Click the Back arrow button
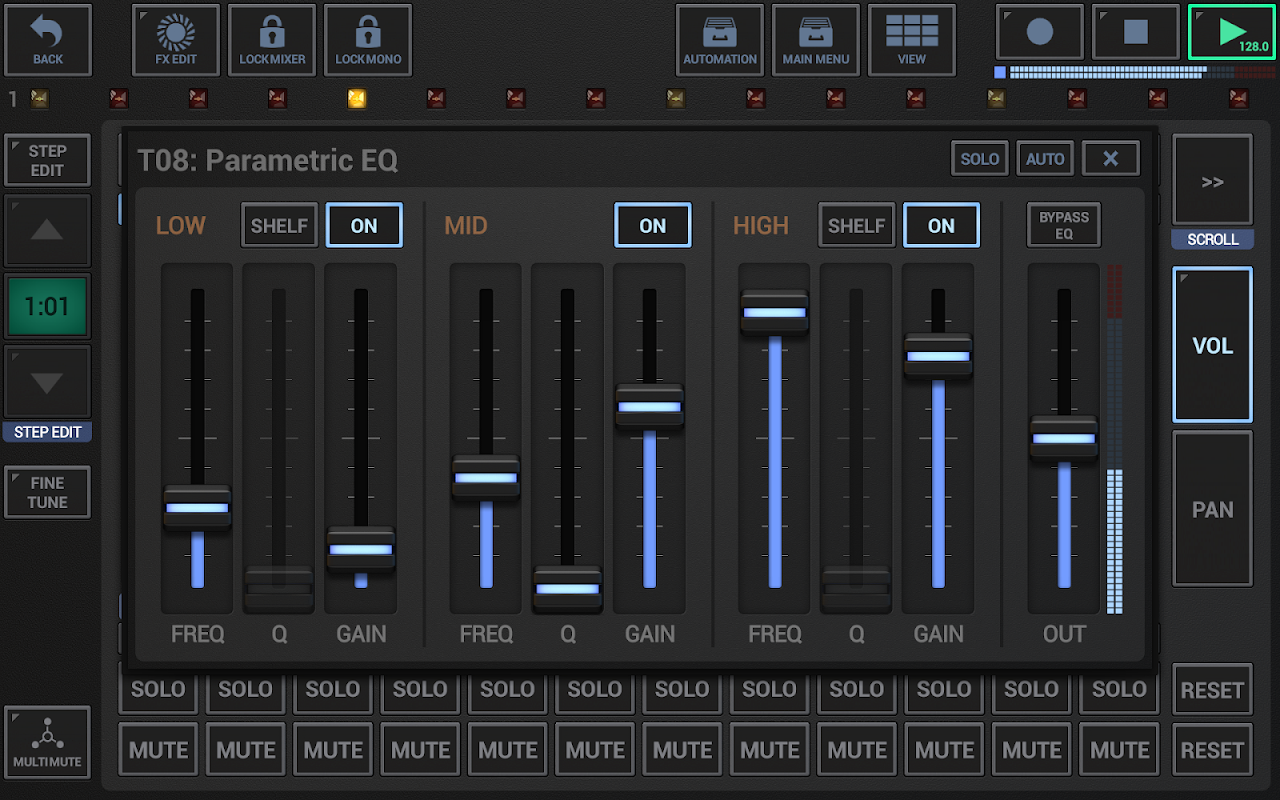Image resolution: width=1280 pixels, height=800 pixels. 48,40
